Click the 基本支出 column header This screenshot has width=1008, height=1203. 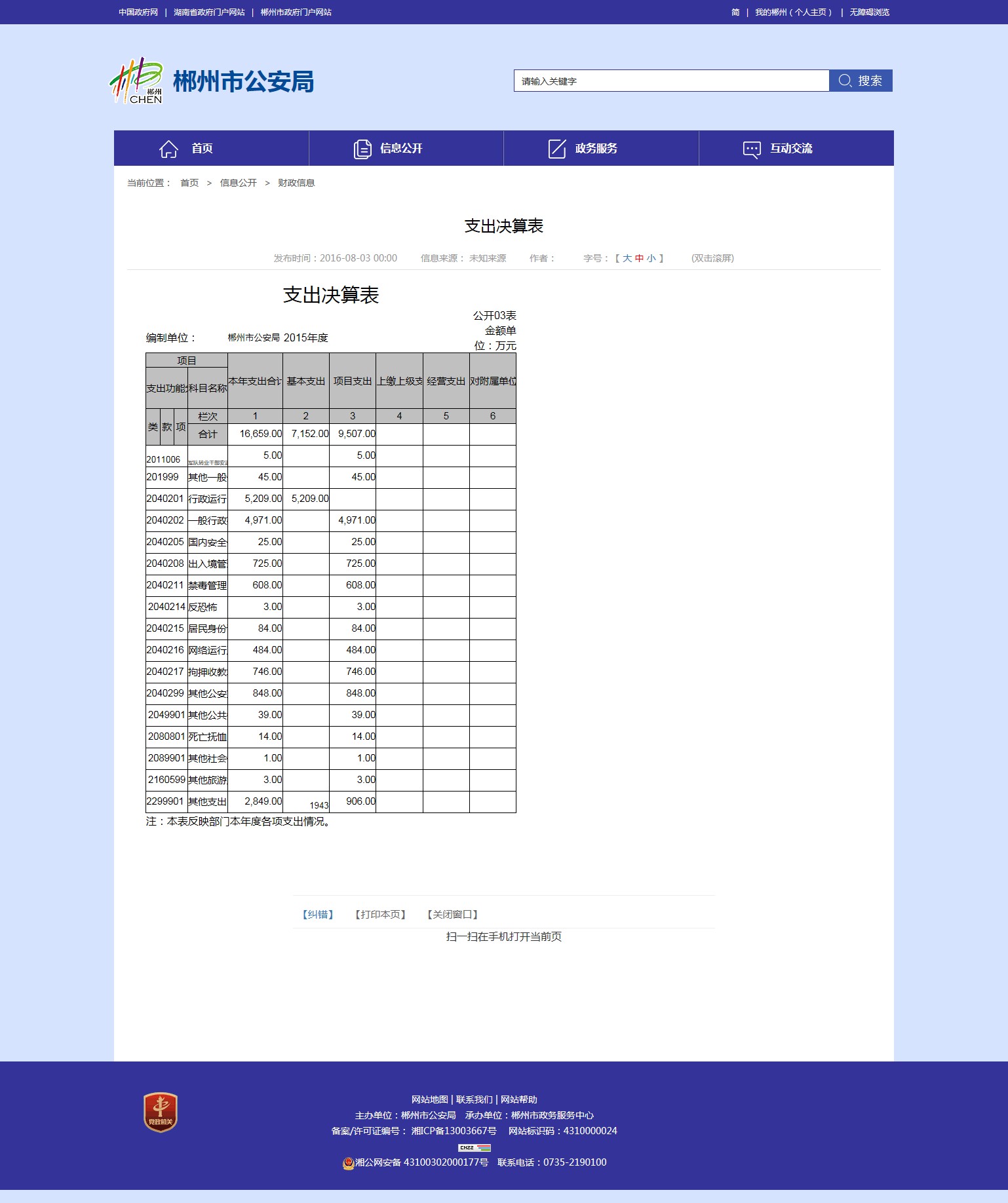(306, 381)
